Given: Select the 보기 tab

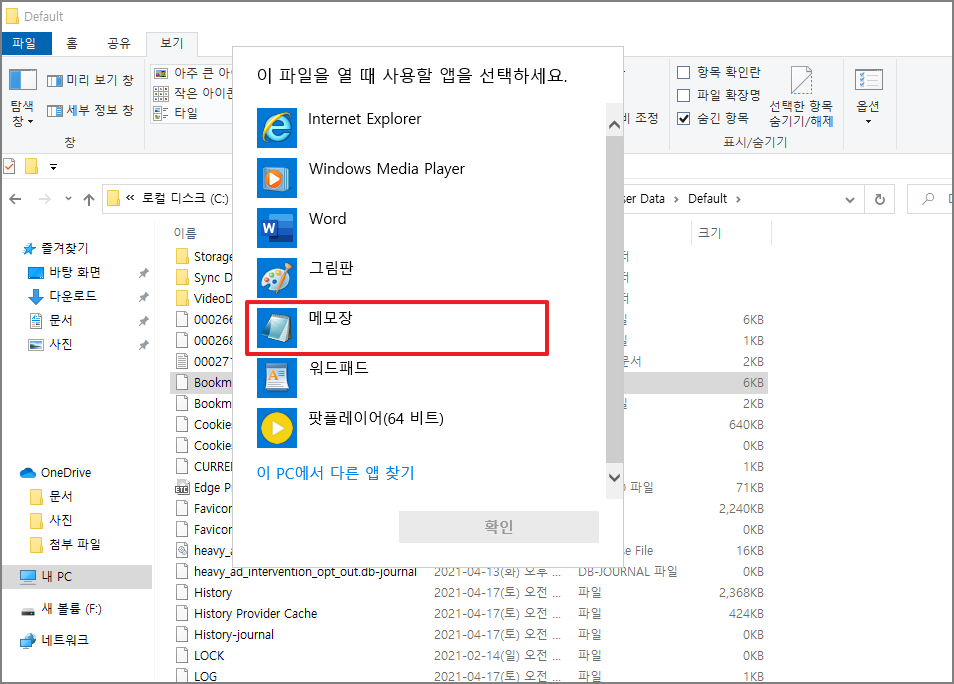Looking at the screenshot, I should point(172,43).
